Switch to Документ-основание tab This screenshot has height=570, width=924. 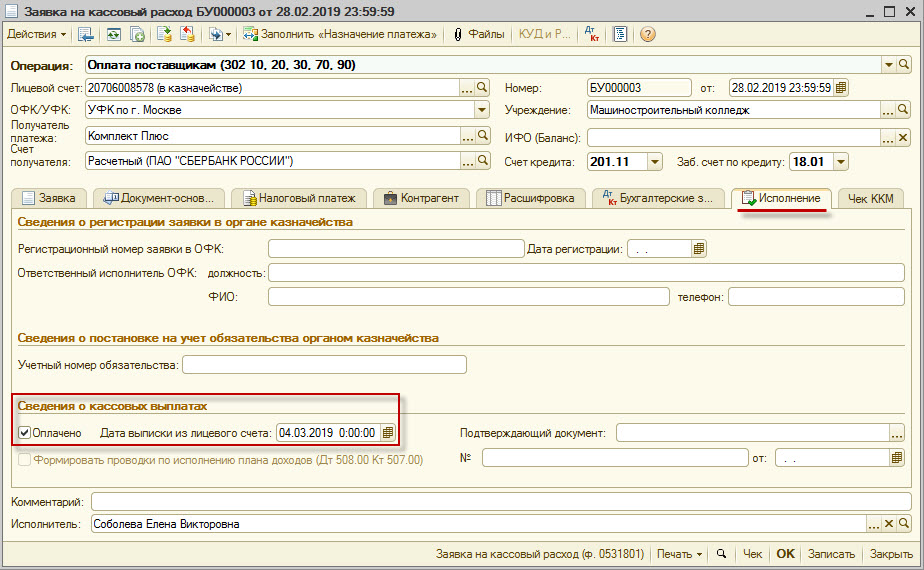(159, 199)
